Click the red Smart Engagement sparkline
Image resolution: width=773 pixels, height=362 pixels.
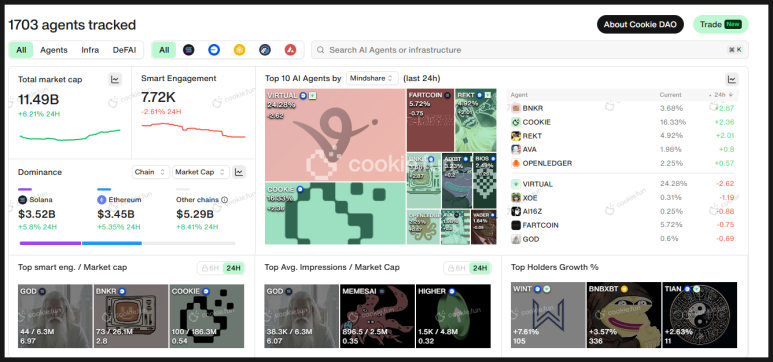pyautogui.click(x=193, y=130)
